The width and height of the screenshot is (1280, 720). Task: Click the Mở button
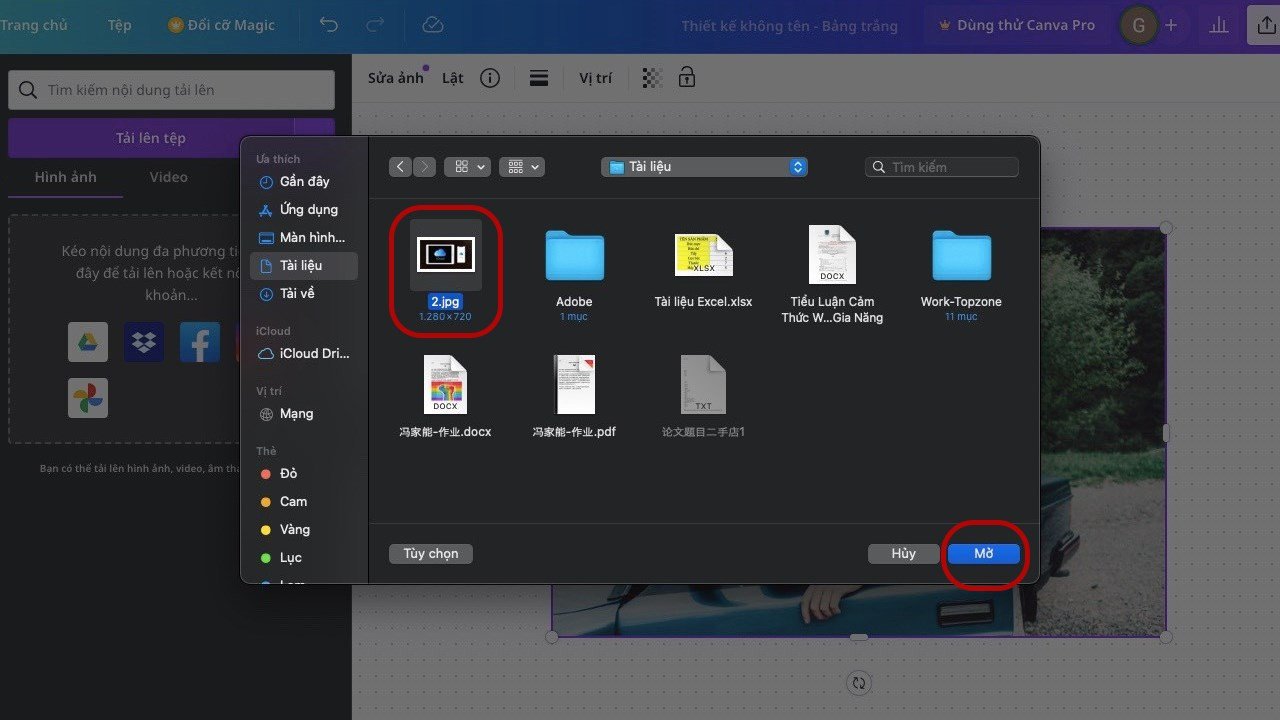click(x=984, y=553)
